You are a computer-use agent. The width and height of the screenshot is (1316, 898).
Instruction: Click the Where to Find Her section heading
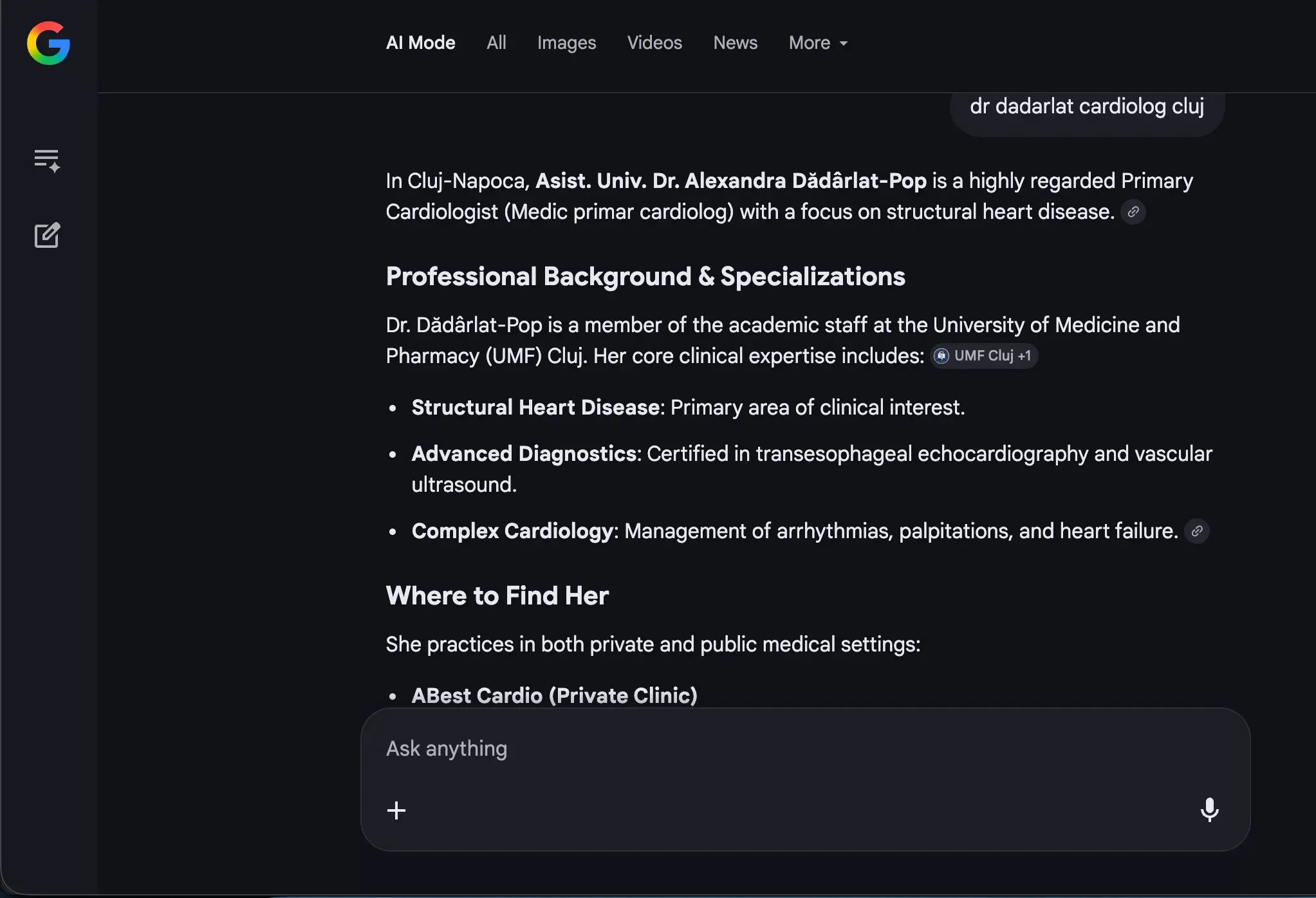click(x=497, y=595)
